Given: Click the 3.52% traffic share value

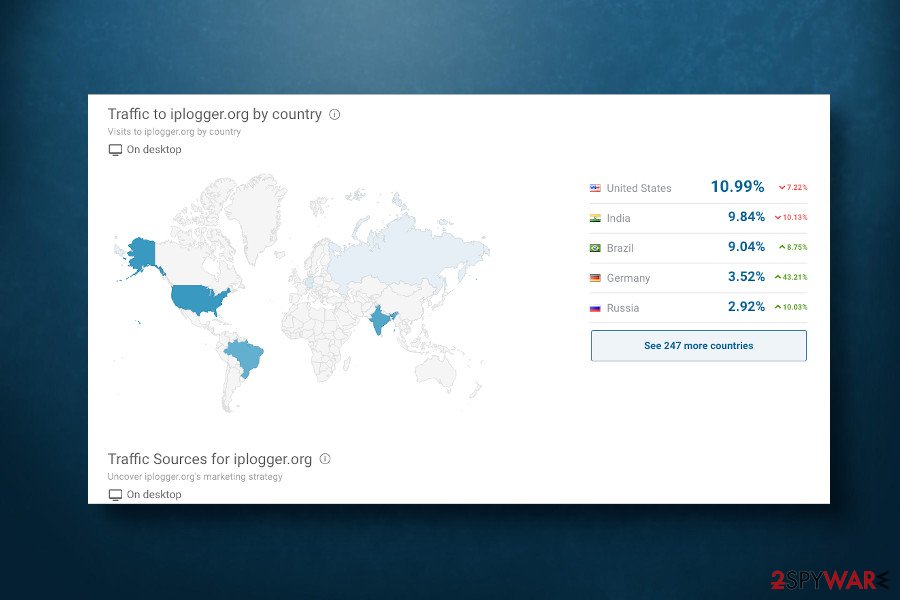Looking at the screenshot, I should [746, 277].
